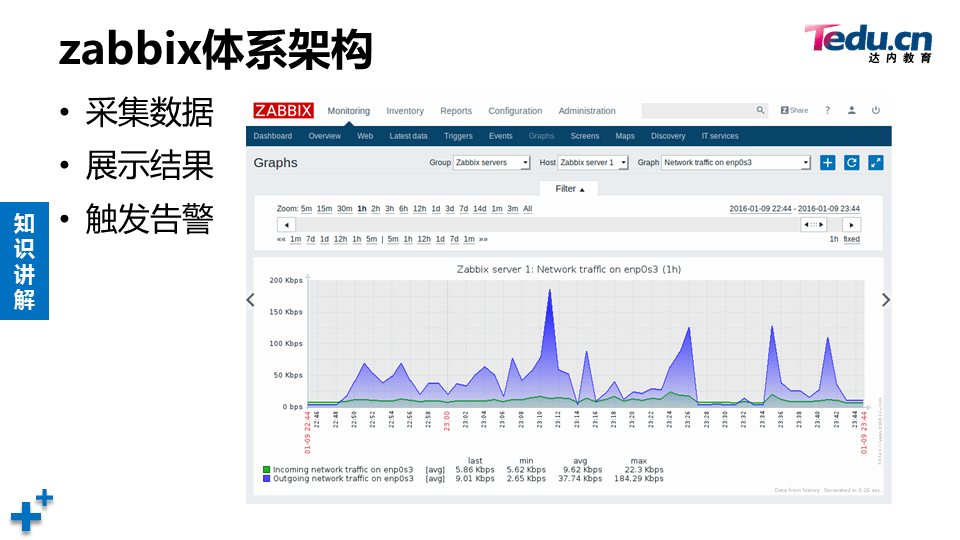
Task: Set zoom to 6h
Action: (403, 209)
